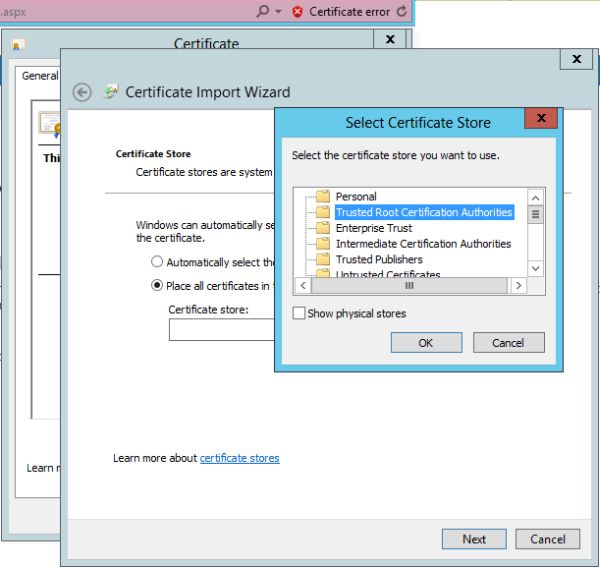Viewport: 600px width, 567px height.
Task: Click the back arrow in Certificate Import Wizard
Action: point(82,92)
